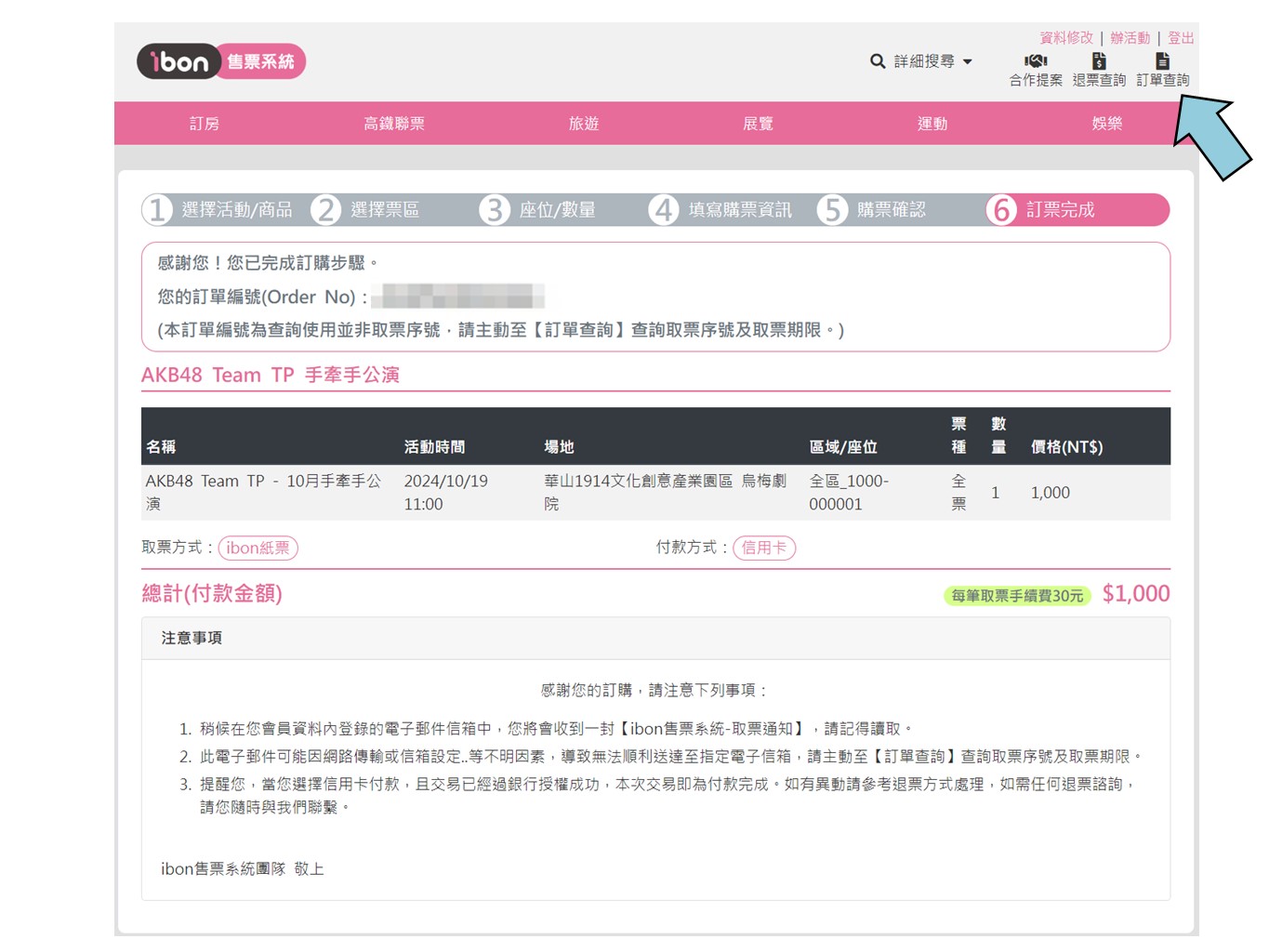This screenshot has height=952, width=1269.
Task: Click 登出 to log out
Action: 1181,38
